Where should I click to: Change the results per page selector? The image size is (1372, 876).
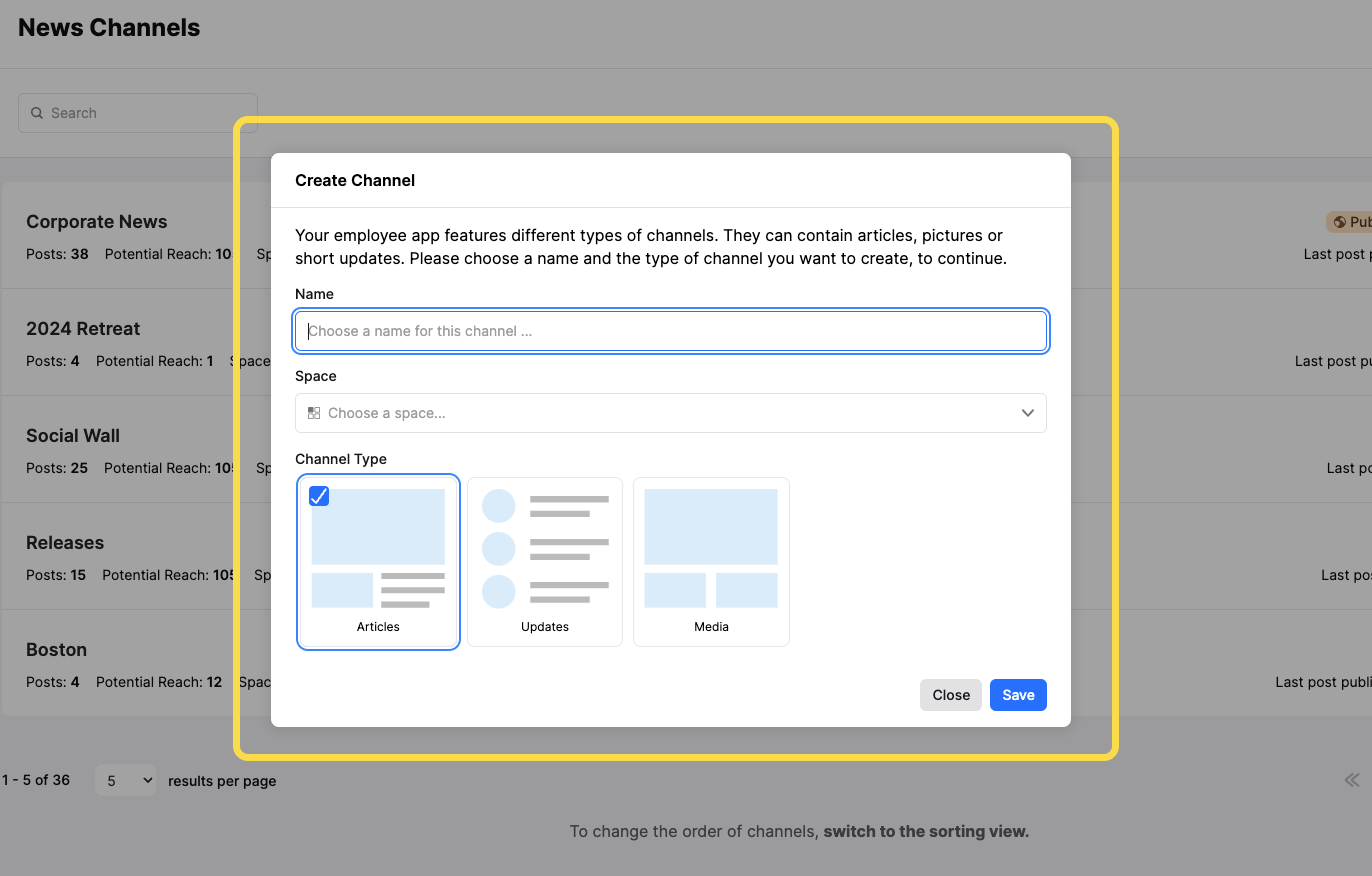[126, 780]
